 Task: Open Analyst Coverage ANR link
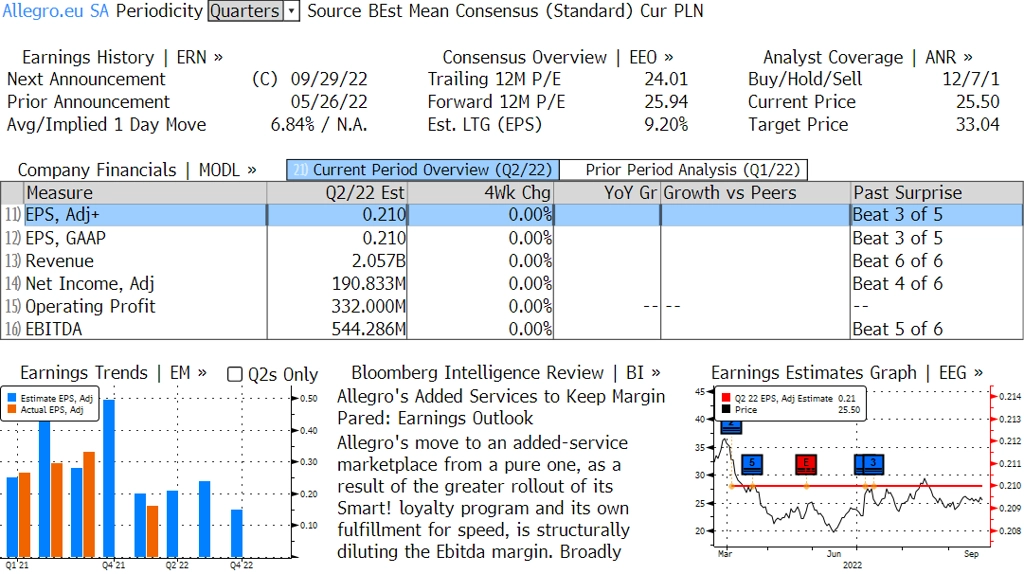coord(868,57)
